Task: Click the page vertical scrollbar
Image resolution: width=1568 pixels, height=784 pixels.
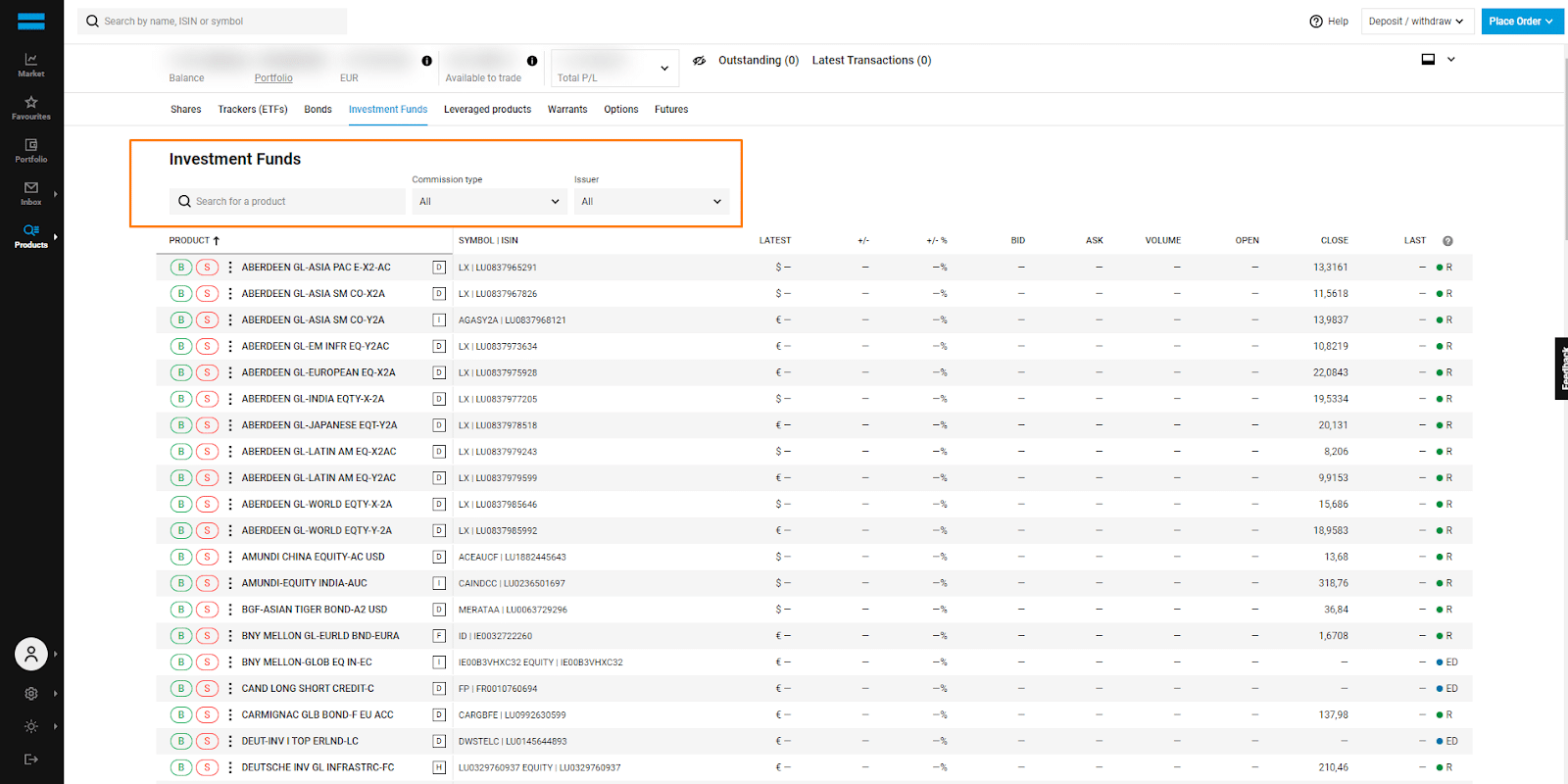Action: [1564, 147]
